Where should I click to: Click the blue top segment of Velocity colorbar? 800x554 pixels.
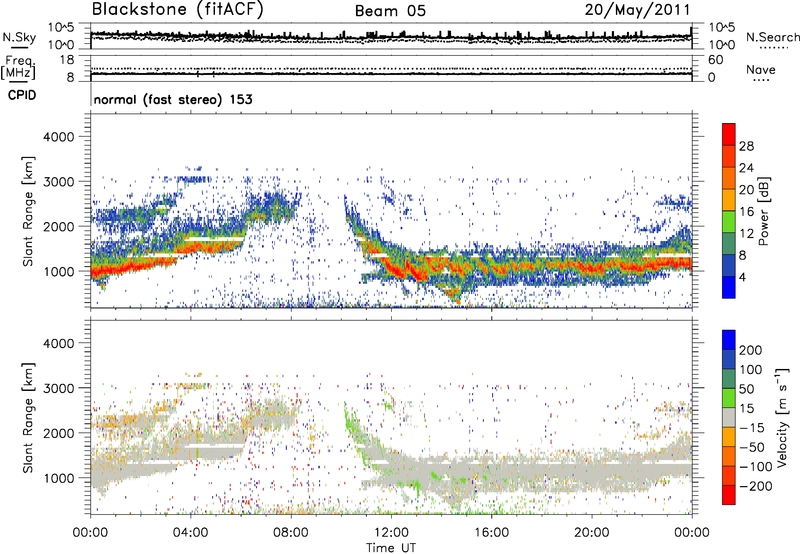pos(729,340)
